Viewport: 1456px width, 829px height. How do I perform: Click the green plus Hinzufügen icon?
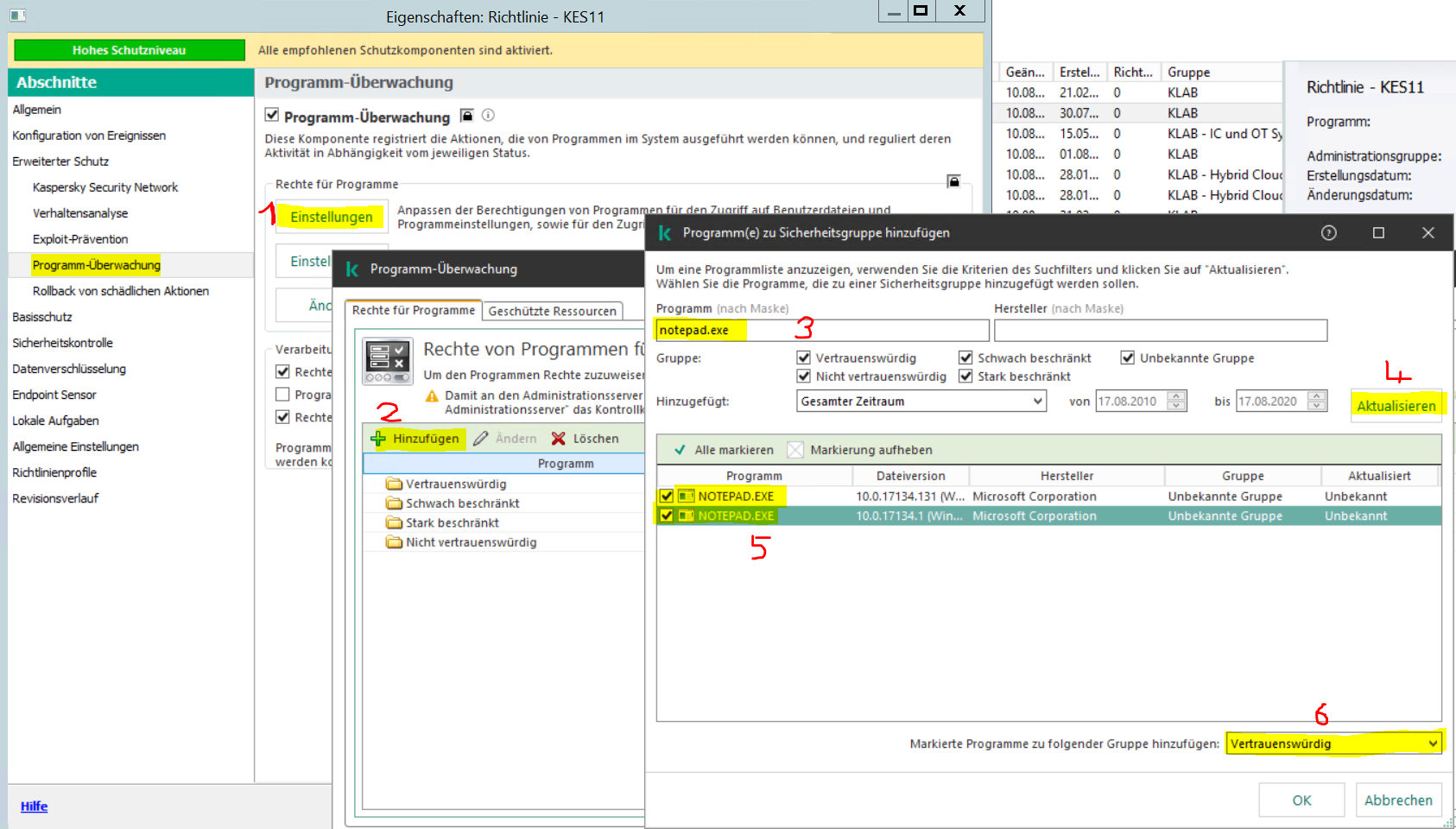click(x=378, y=439)
